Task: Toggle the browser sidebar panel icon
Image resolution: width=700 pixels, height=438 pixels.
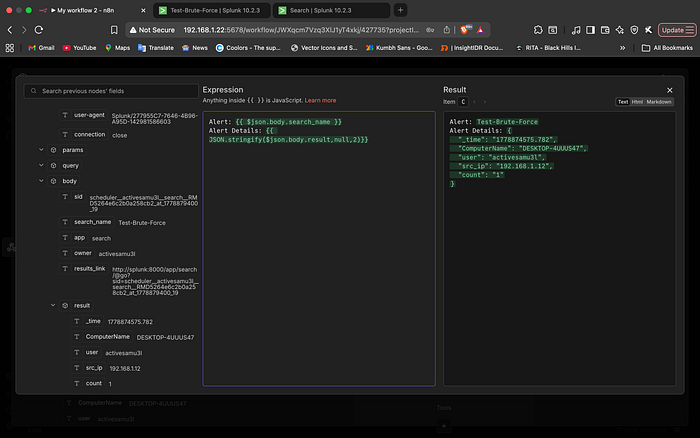Action: tap(590, 30)
